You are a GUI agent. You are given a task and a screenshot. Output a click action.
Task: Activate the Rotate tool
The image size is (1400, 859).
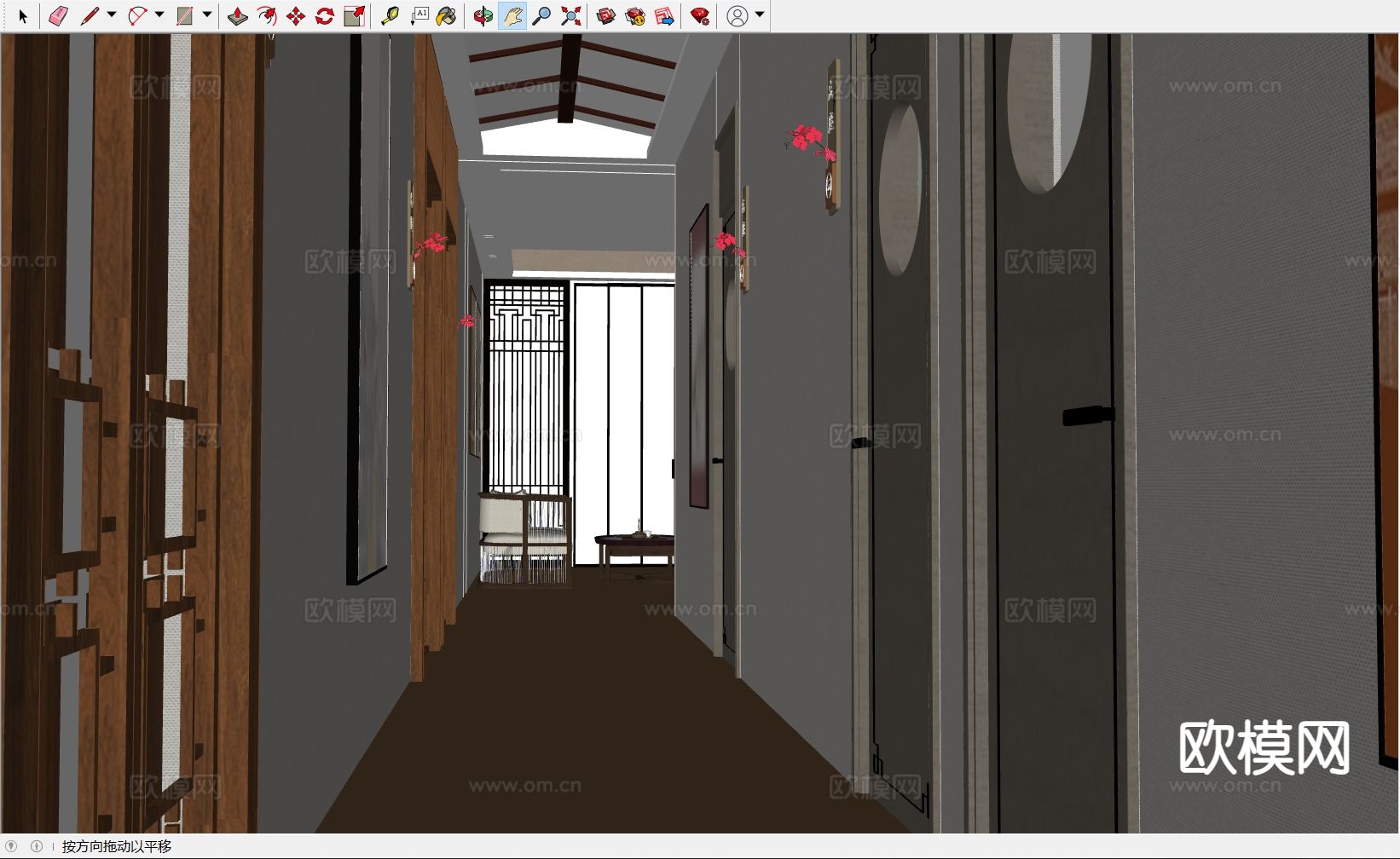[325, 16]
